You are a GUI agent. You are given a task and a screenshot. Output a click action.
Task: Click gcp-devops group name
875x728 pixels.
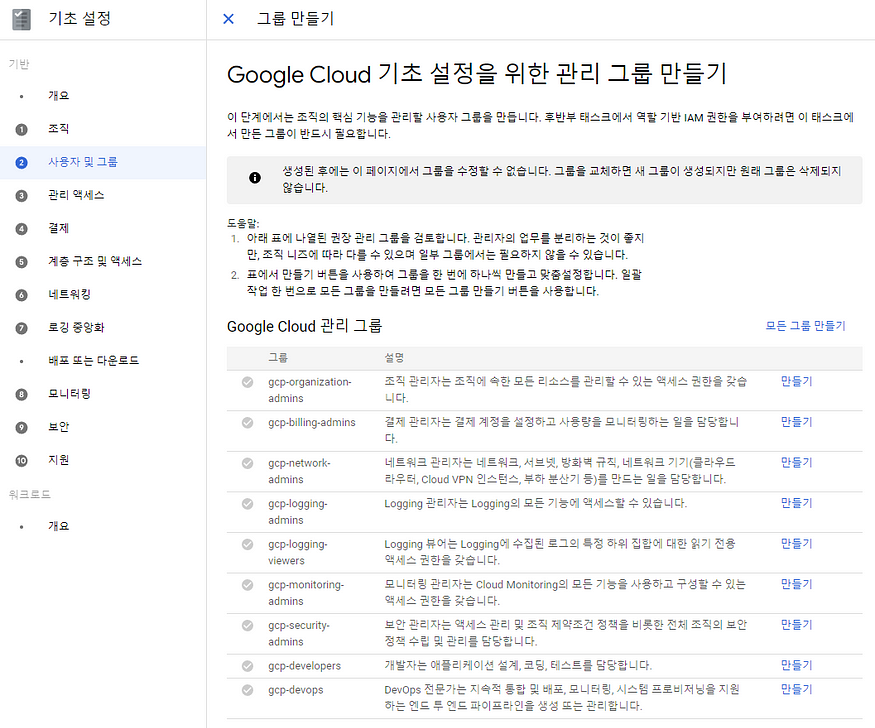tap(295, 690)
